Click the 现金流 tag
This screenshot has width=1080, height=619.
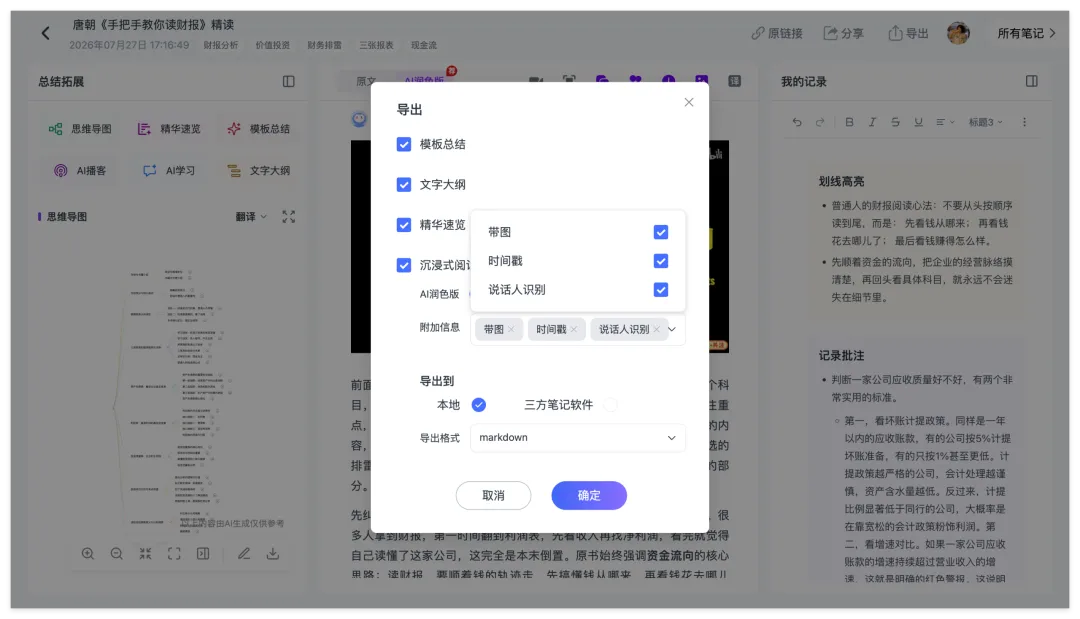point(424,45)
